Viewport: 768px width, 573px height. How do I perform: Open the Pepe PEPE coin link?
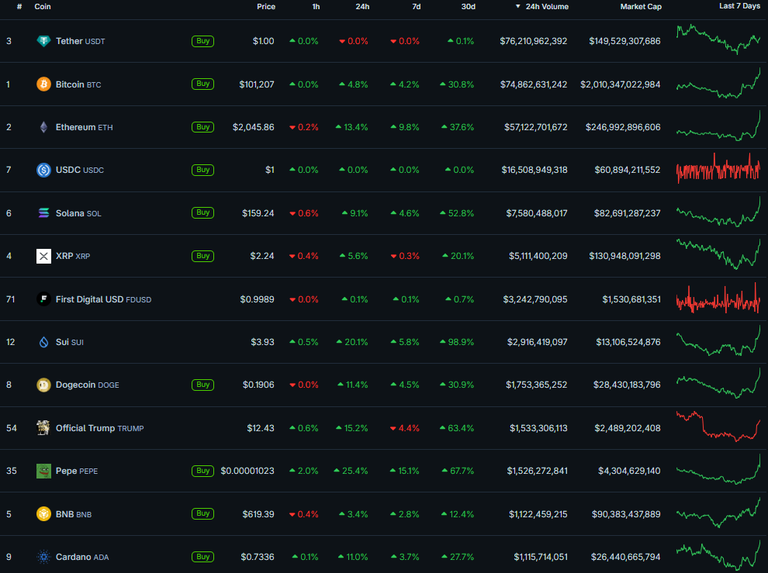click(x=77, y=471)
